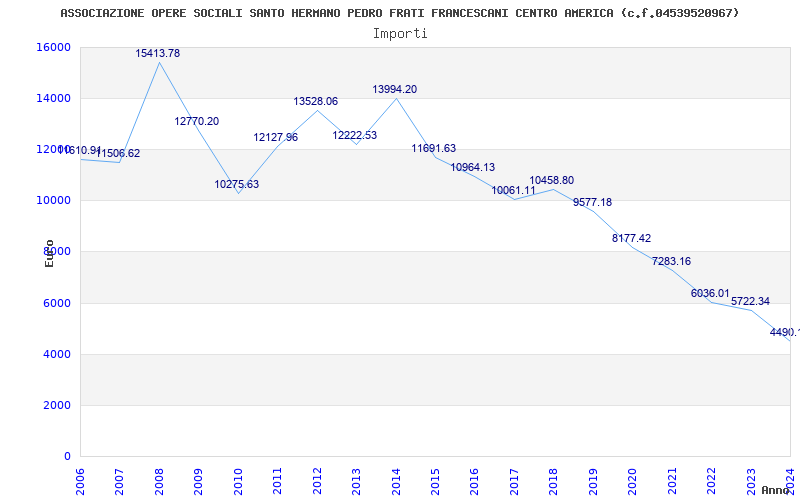Click the association name heading at top

(x=399, y=13)
